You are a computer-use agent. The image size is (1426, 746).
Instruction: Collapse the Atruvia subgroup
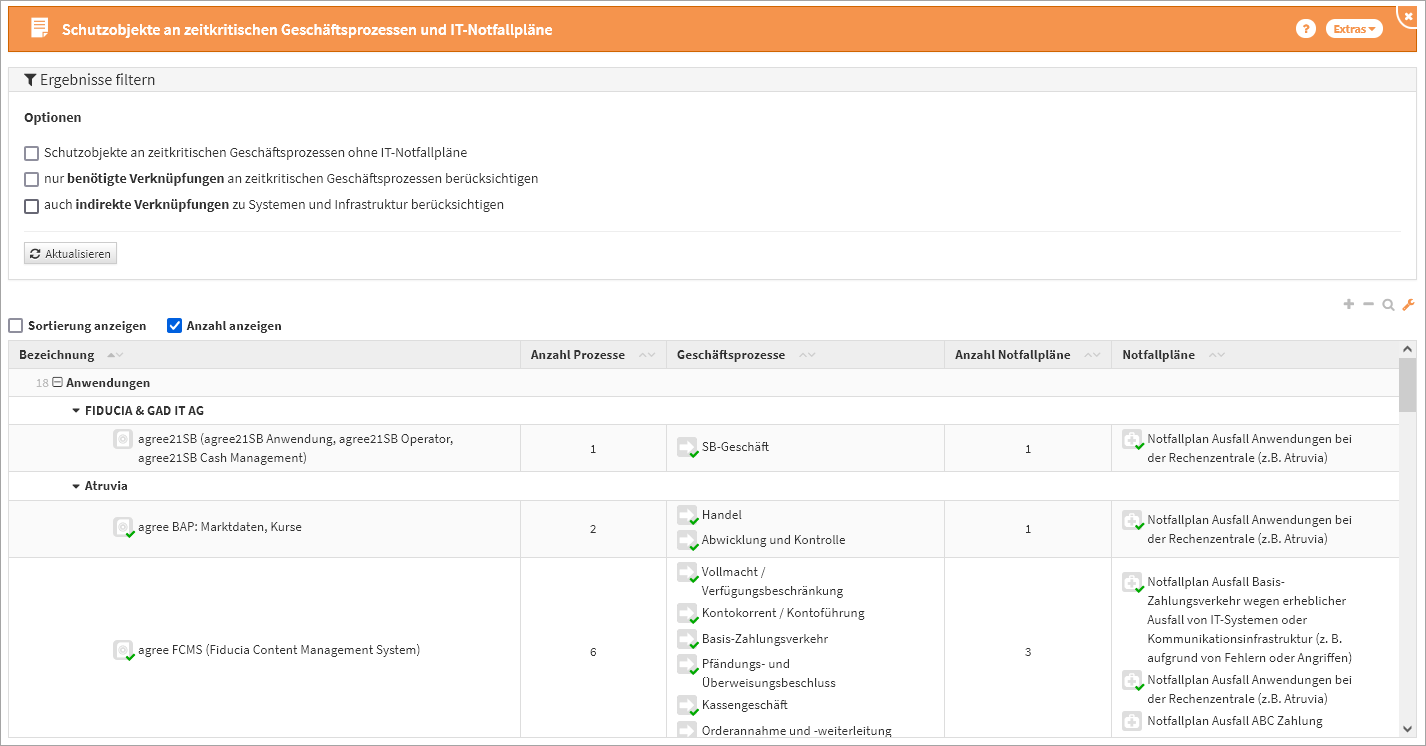pyautogui.click(x=76, y=487)
